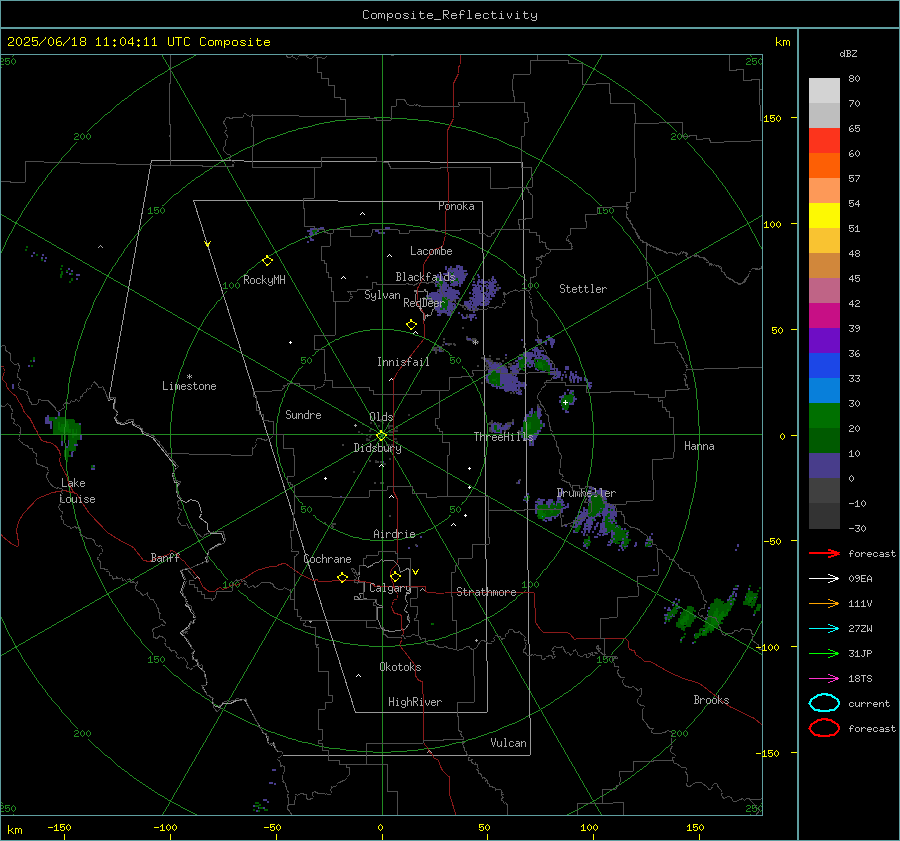Click the yellow diamond marker below RedDeer label

[411, 325]
